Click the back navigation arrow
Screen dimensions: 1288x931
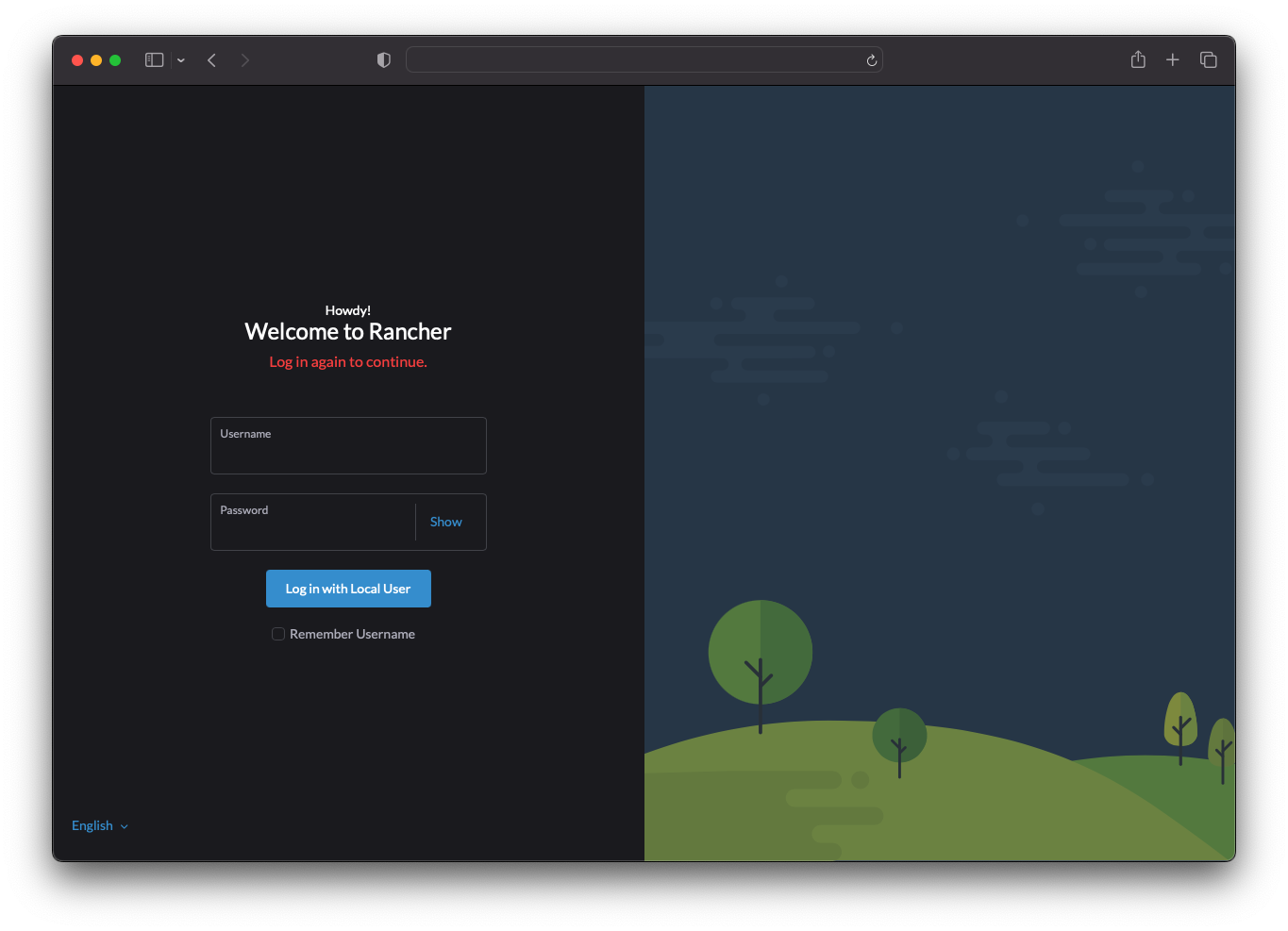(x=211, y=59)
